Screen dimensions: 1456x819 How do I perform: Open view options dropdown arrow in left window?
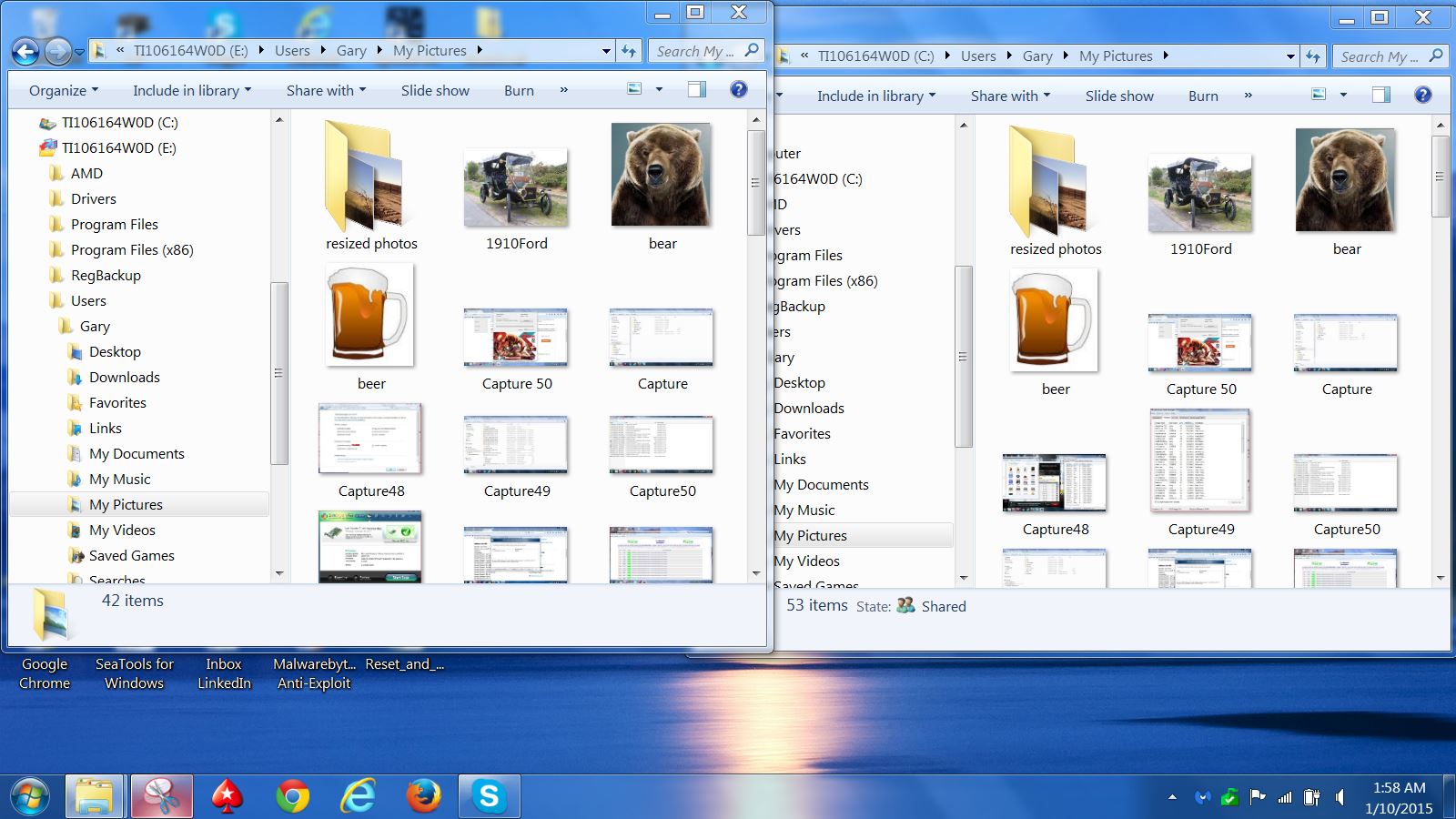(659, 89)
